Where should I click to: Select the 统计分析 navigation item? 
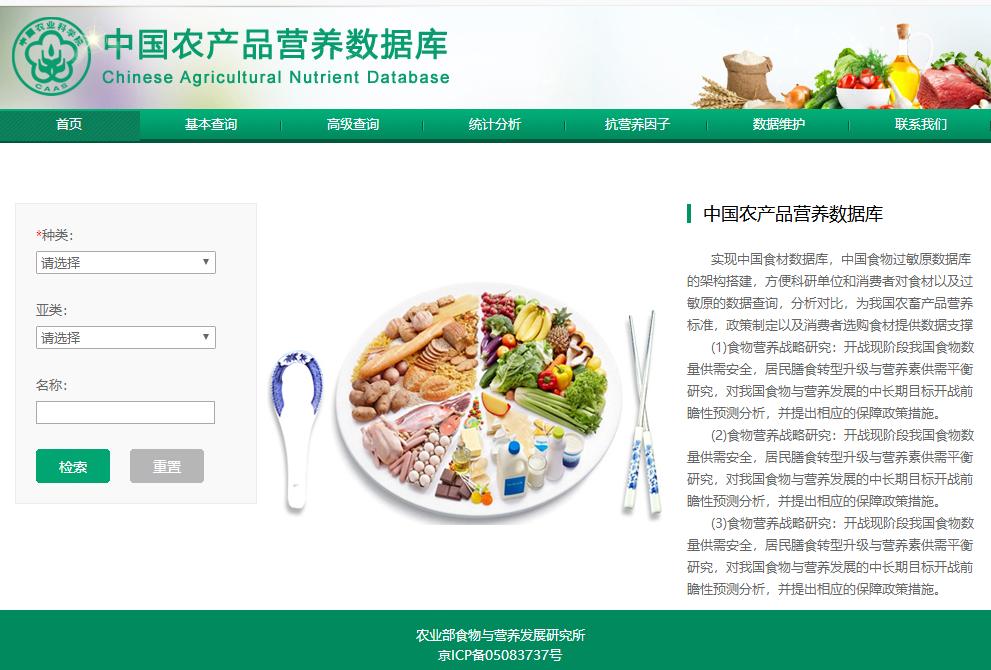point(494,125)
